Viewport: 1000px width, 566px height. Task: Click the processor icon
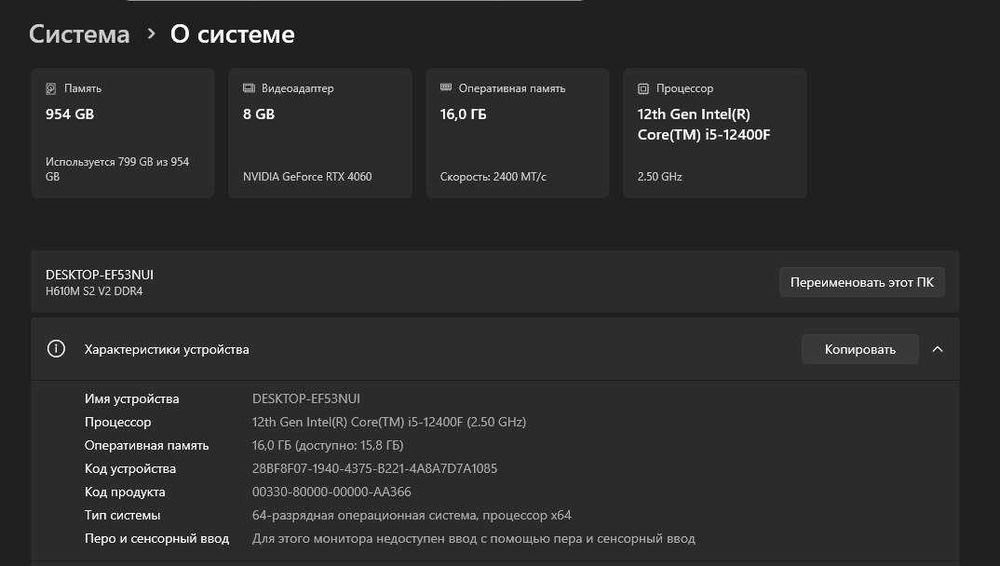coord(643,89)
